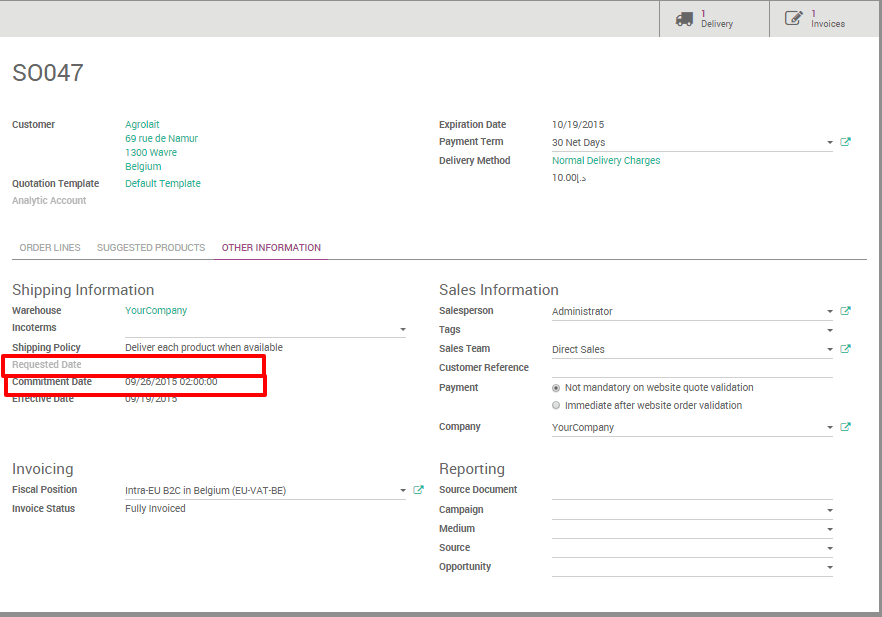Open Company record using external link icon
Image resolution: width=882 pixels, height=617 pixels.
(845, 426)
